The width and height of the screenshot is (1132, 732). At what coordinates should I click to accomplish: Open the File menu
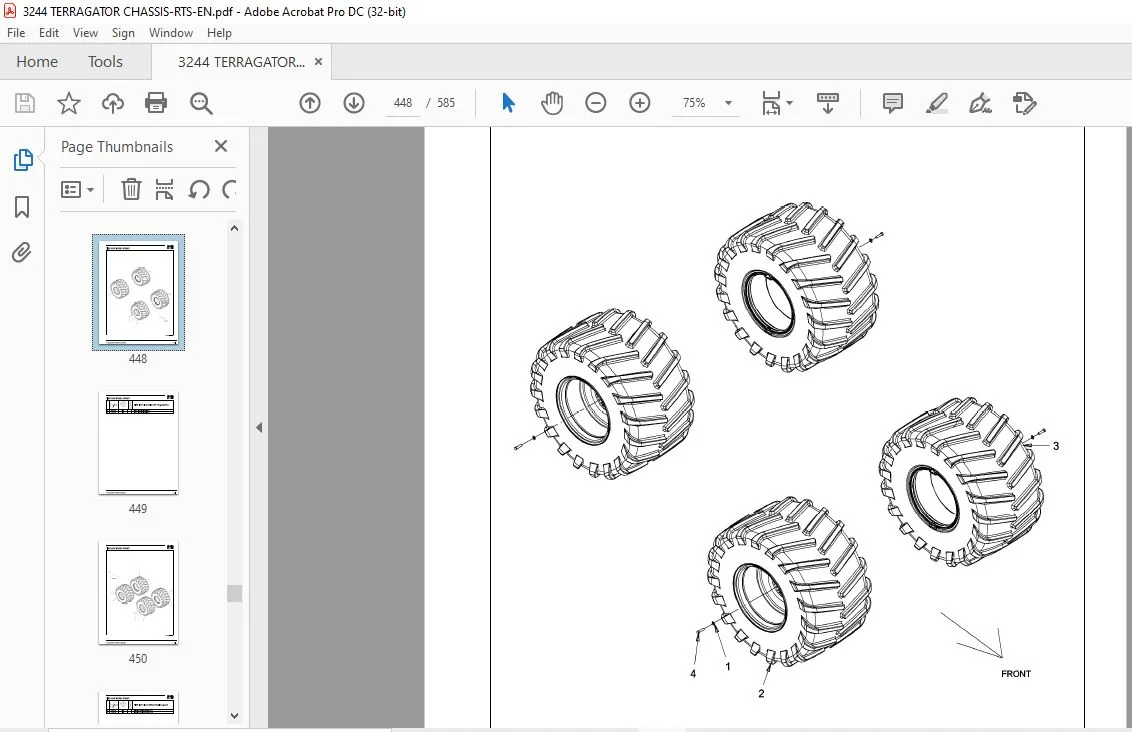[16, 32]
